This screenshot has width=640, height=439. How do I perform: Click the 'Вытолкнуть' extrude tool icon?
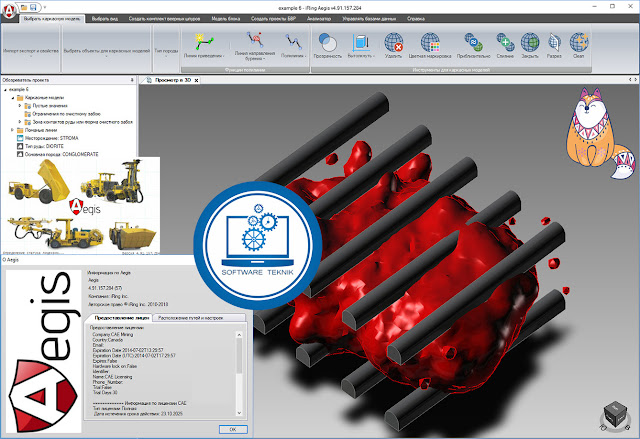tap(361, 42)
